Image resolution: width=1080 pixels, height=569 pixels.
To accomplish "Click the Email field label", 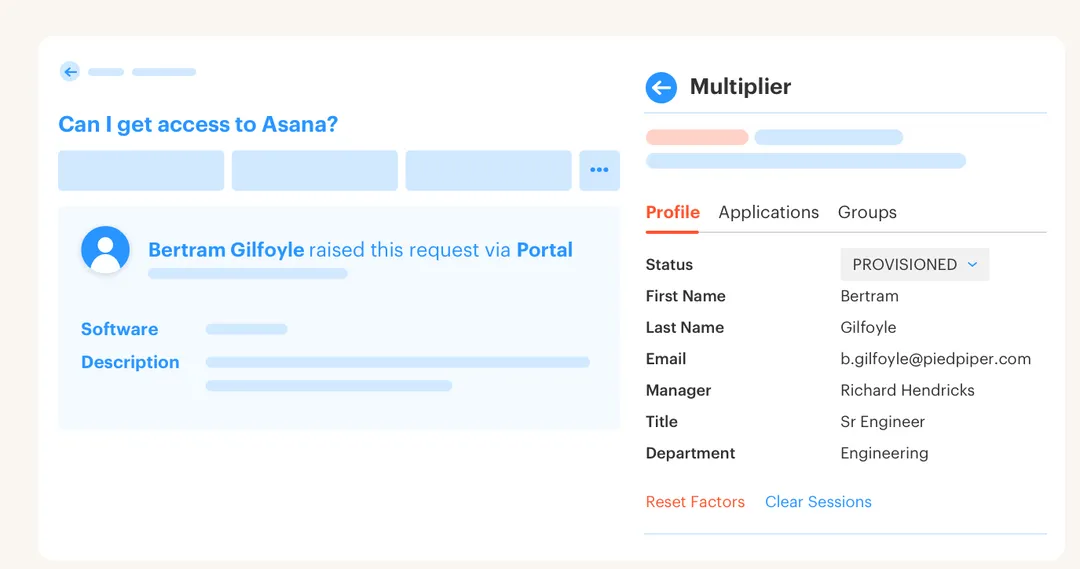I will point(665,359).
